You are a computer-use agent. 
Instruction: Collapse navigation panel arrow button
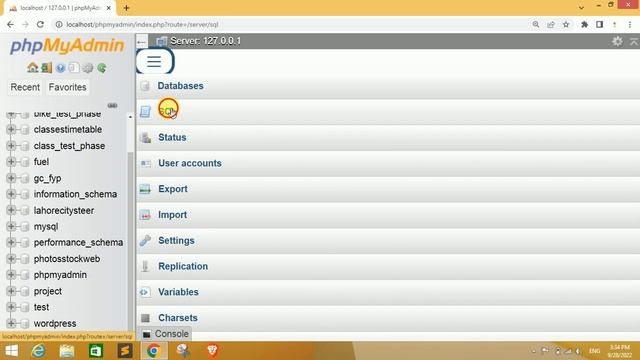(141, 41)
